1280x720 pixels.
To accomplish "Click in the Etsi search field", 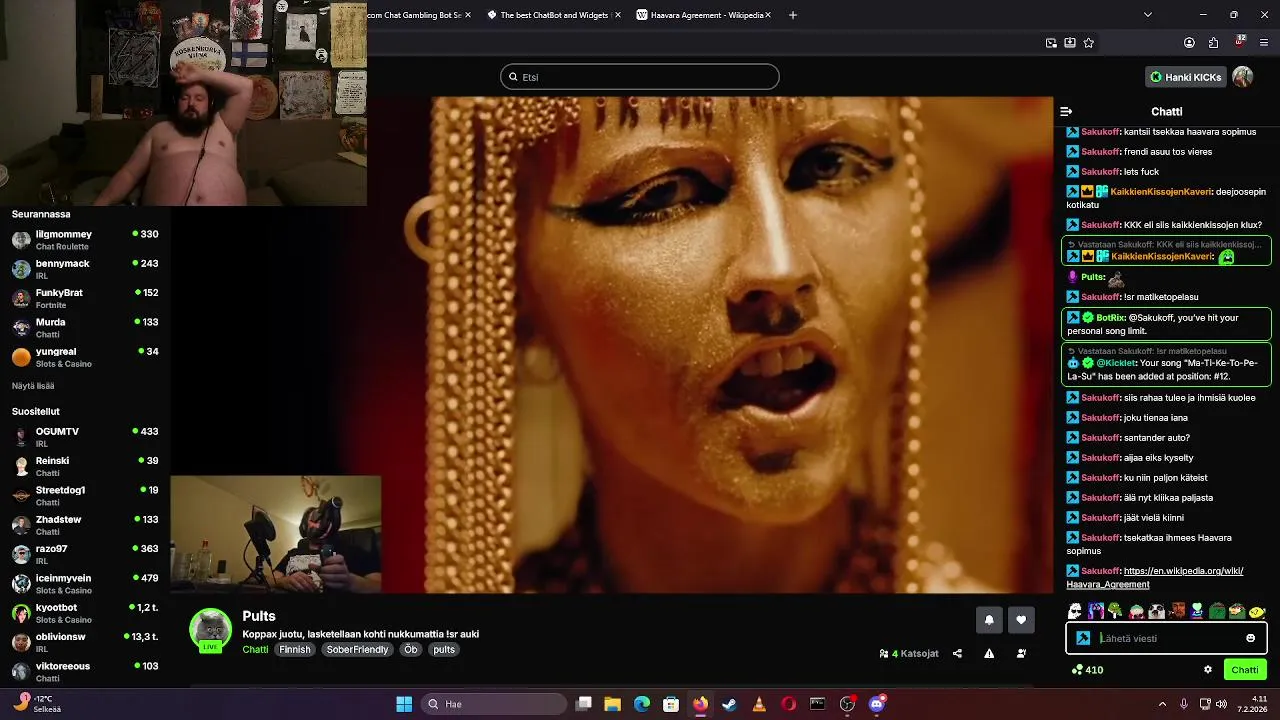I will (640, 77).
